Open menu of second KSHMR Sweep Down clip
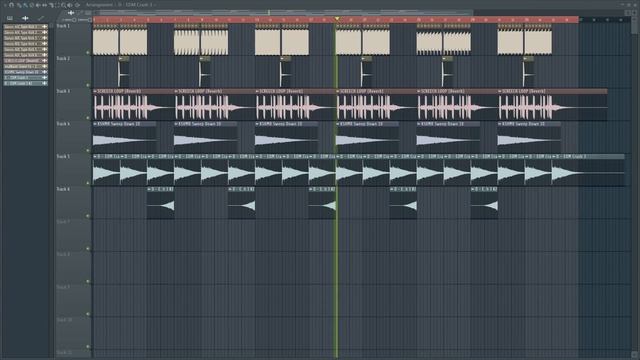 [x=176, y=124]
